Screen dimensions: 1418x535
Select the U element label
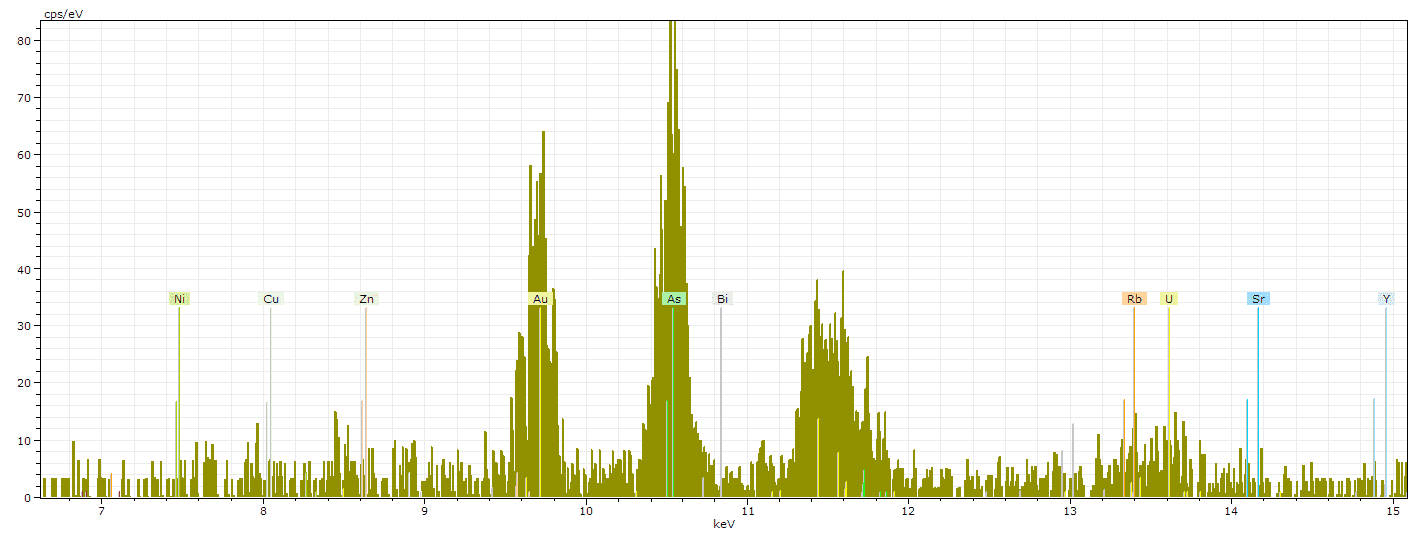(x=1169, y=299)
